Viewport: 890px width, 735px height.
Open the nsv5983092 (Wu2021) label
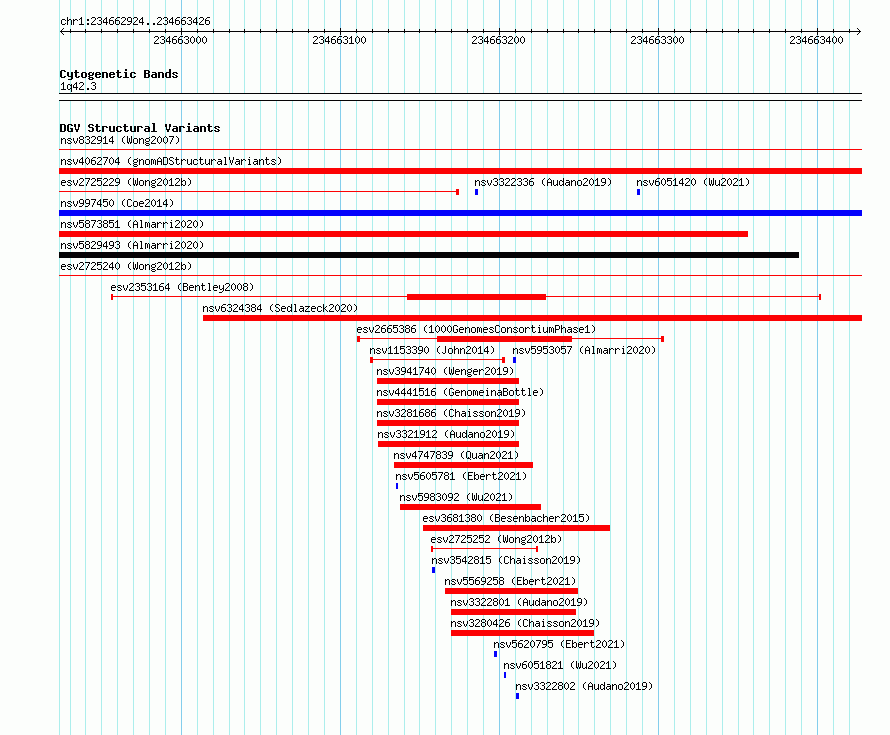[x=456, y=497]
